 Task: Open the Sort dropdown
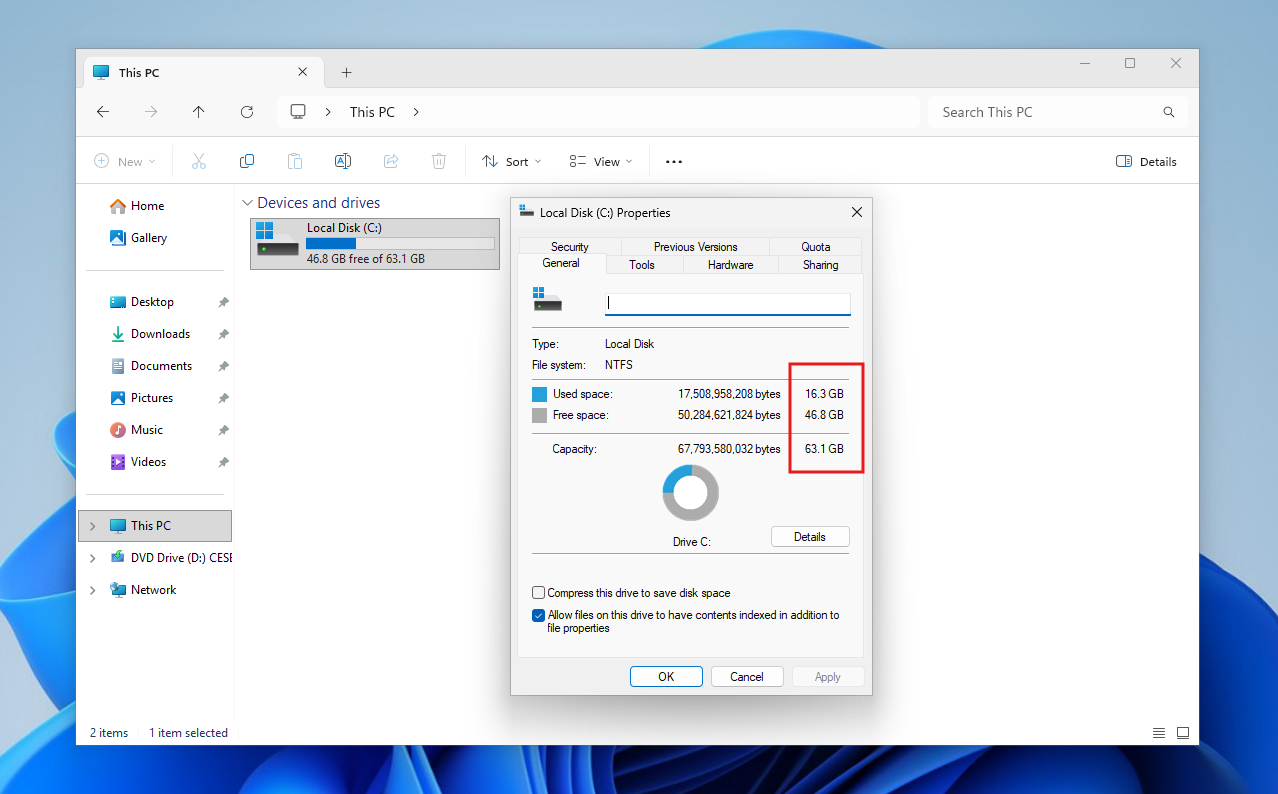[511, 161]
